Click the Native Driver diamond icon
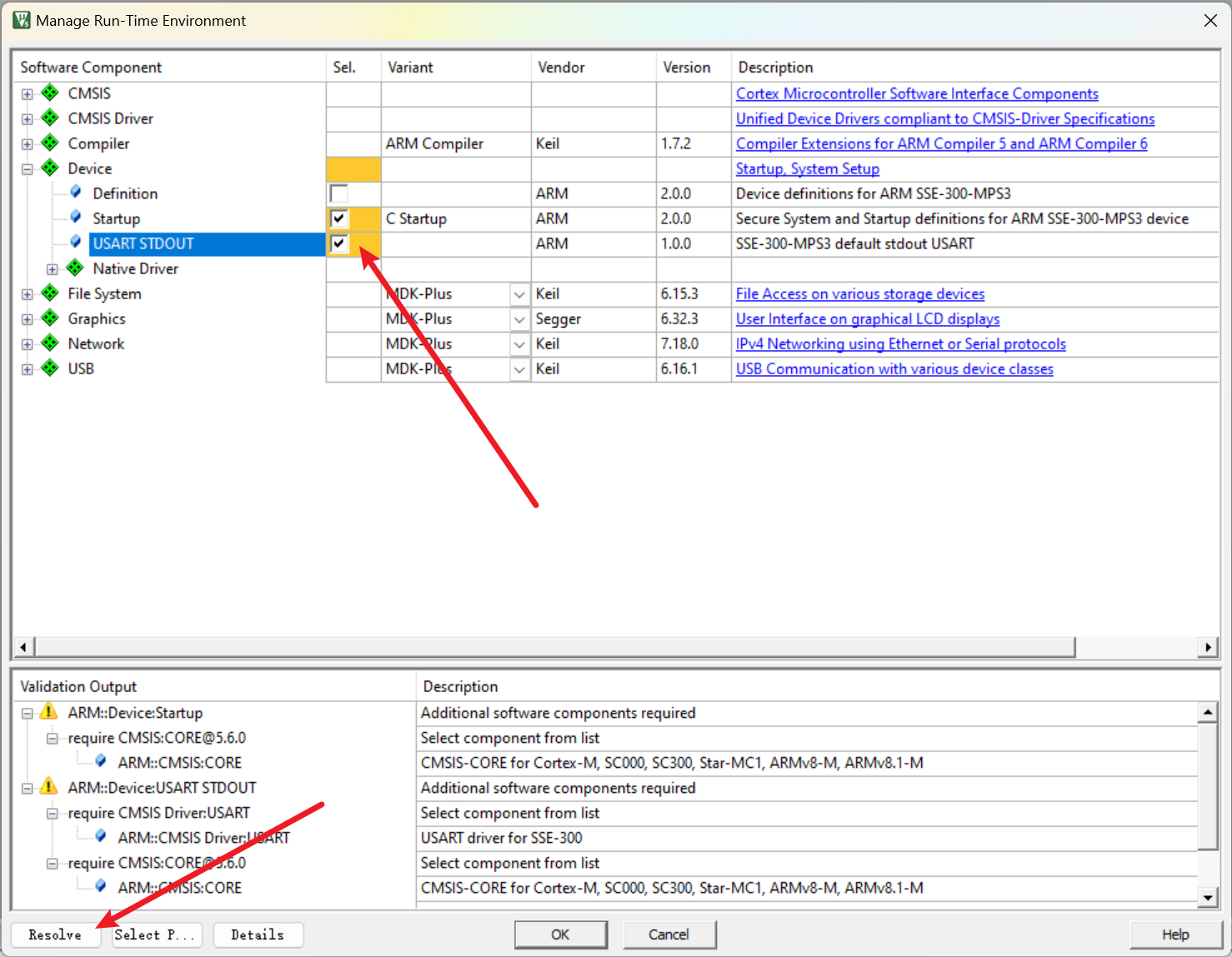Screen dimensions: 1232x957 [x=75, y=268]
